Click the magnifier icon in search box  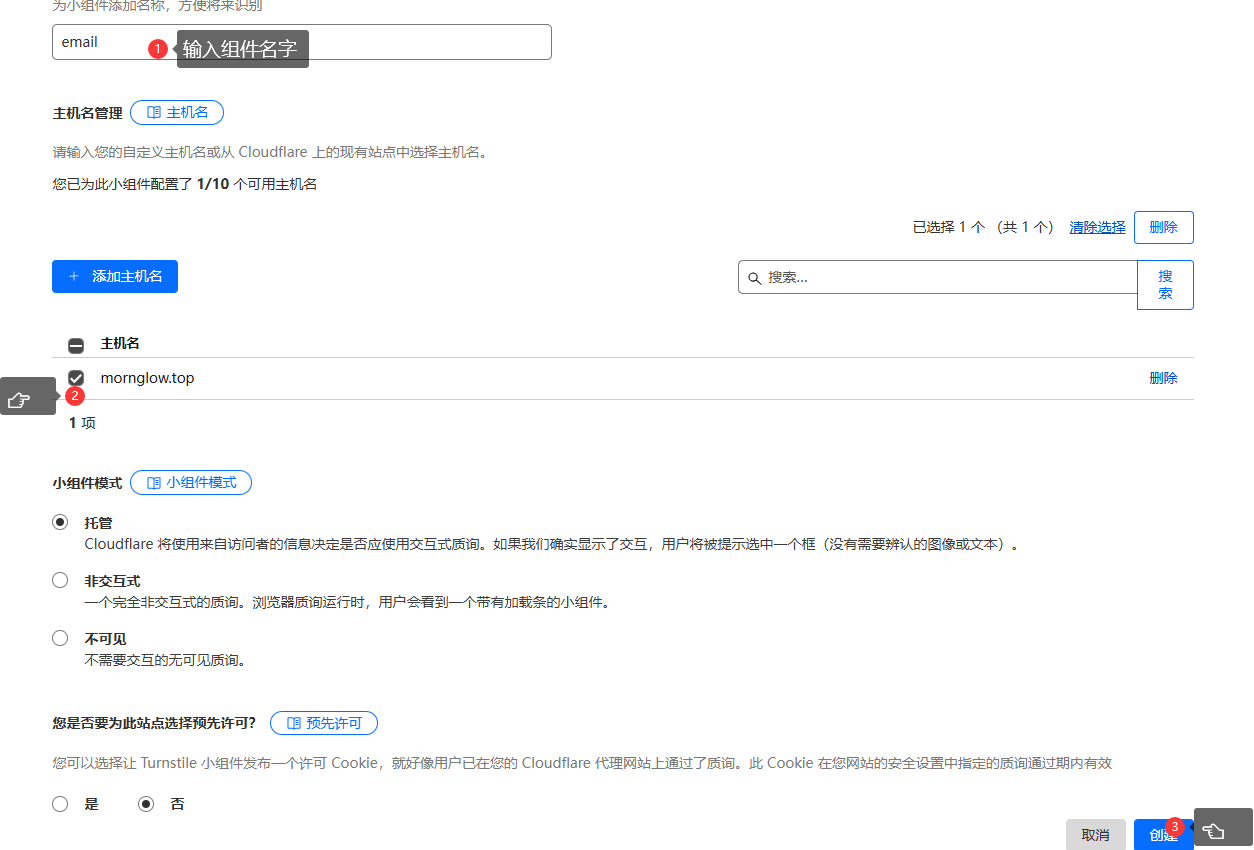pyautogui.click(x=755, y=278)
